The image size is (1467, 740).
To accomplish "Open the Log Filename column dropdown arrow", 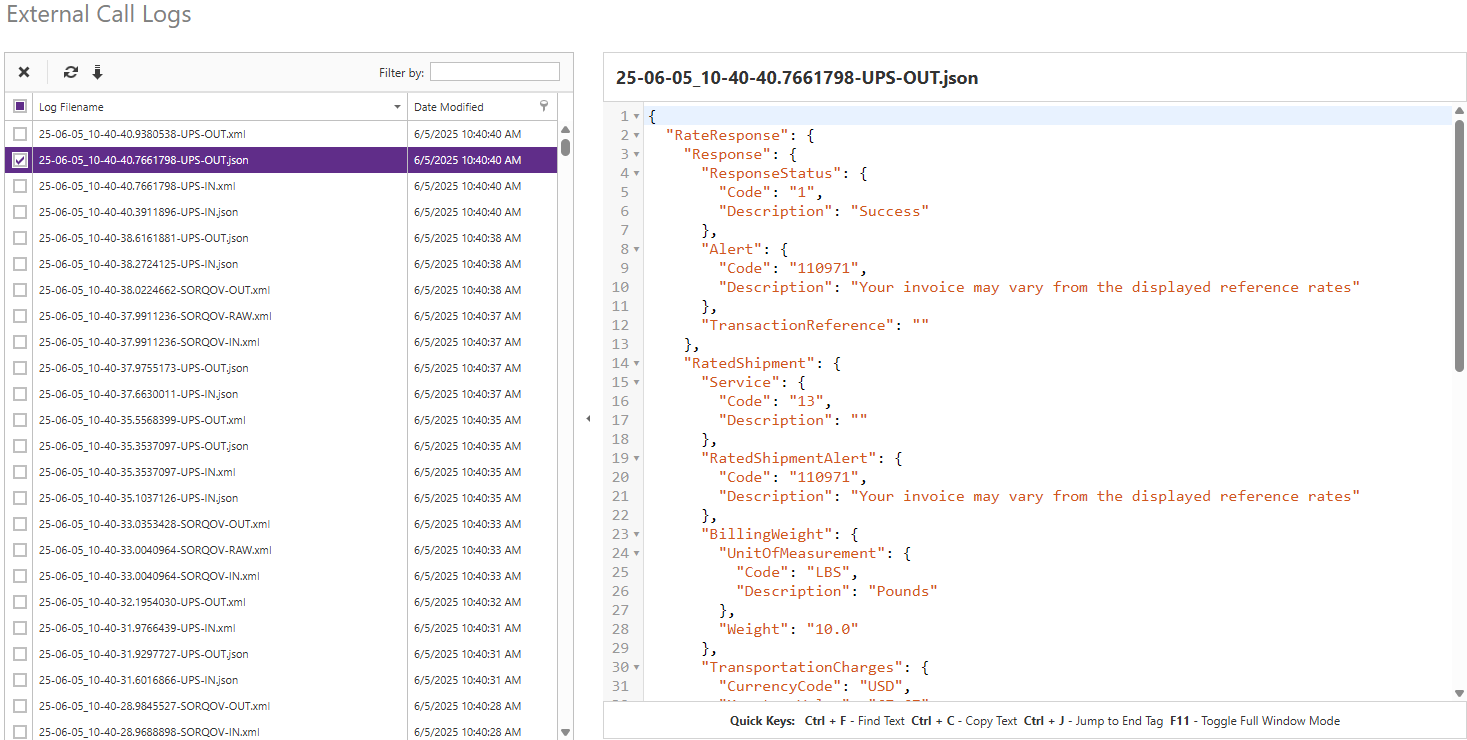I will point(397,107).
